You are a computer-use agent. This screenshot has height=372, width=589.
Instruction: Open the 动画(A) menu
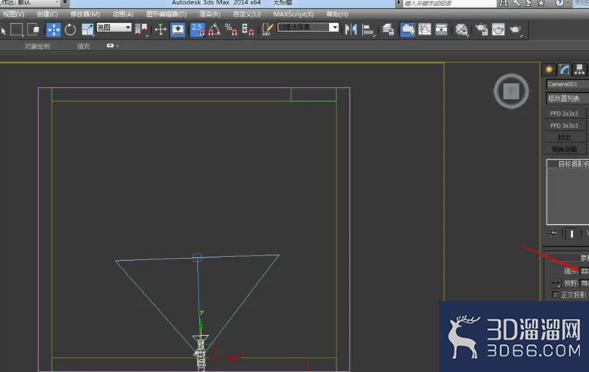123,14
